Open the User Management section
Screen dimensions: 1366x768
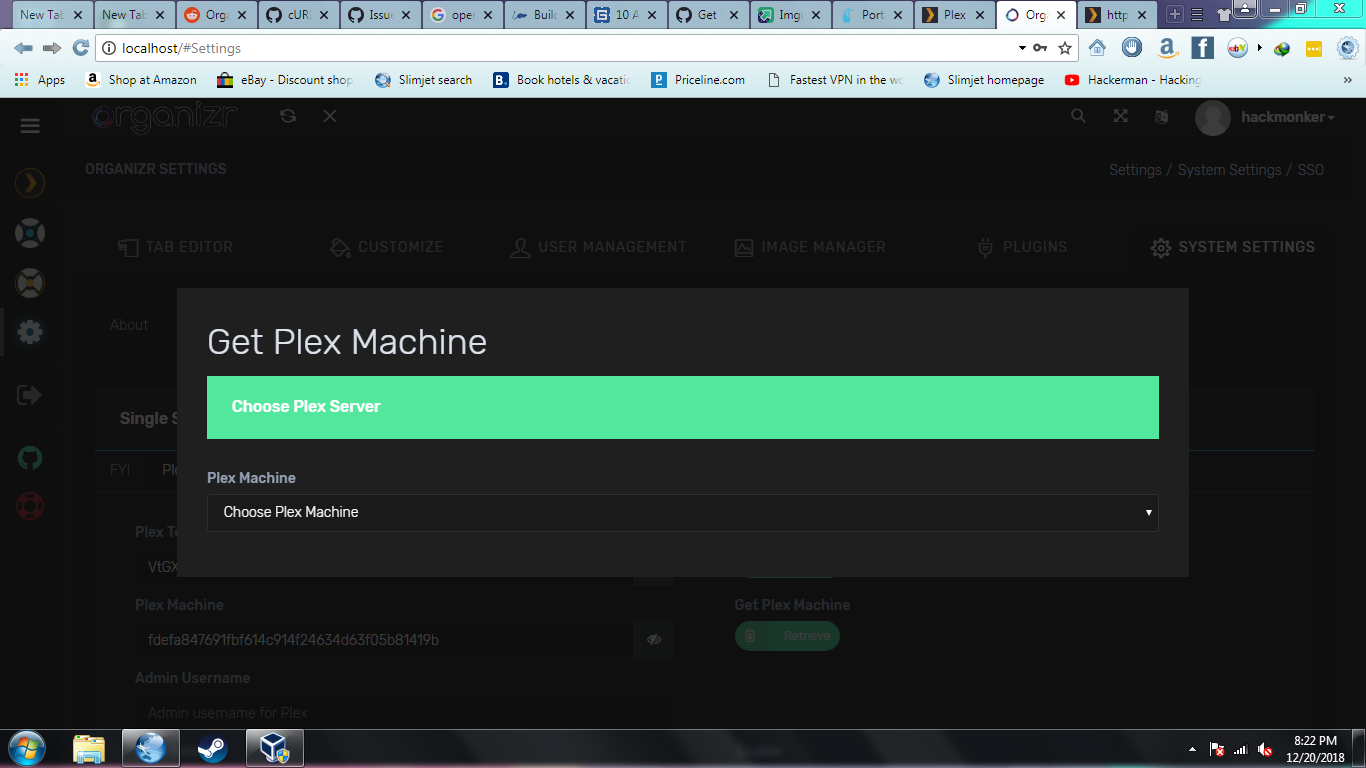tap(597, 247)
